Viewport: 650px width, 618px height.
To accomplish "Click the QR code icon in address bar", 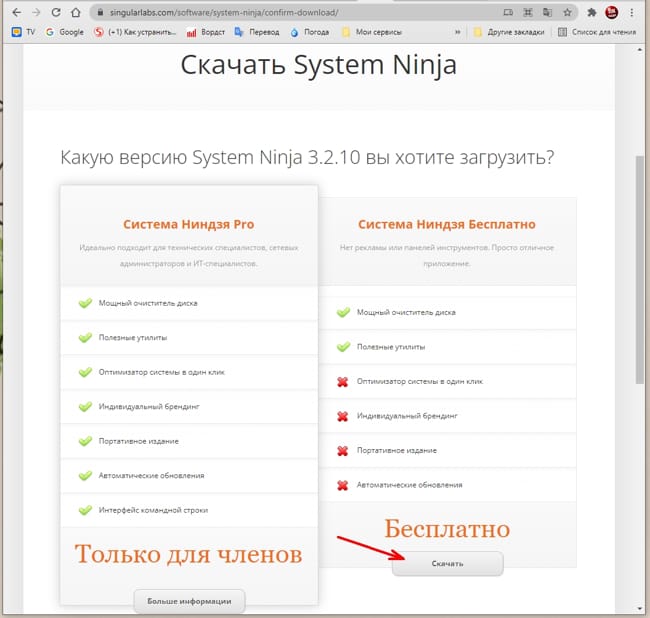I will pyautogui.click(x=528, y=12).
